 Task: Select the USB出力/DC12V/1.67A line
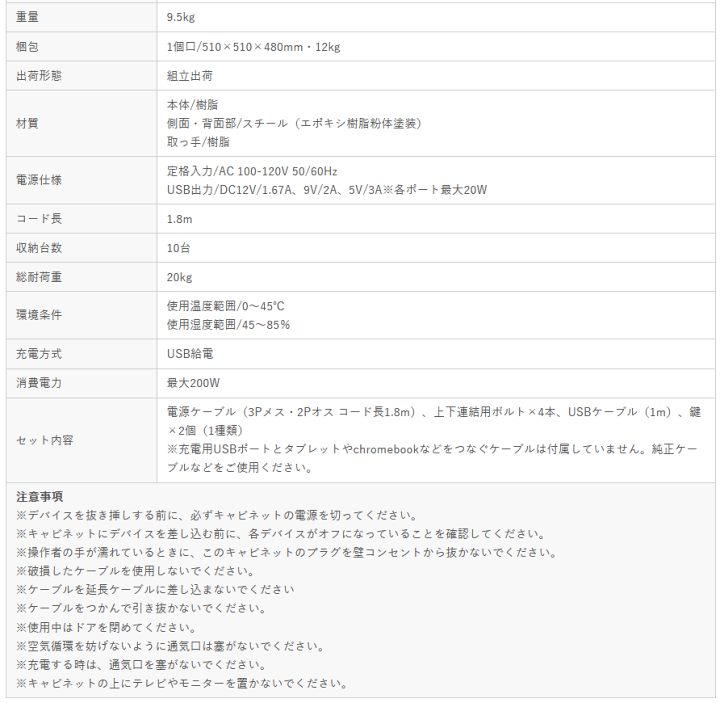327,190
